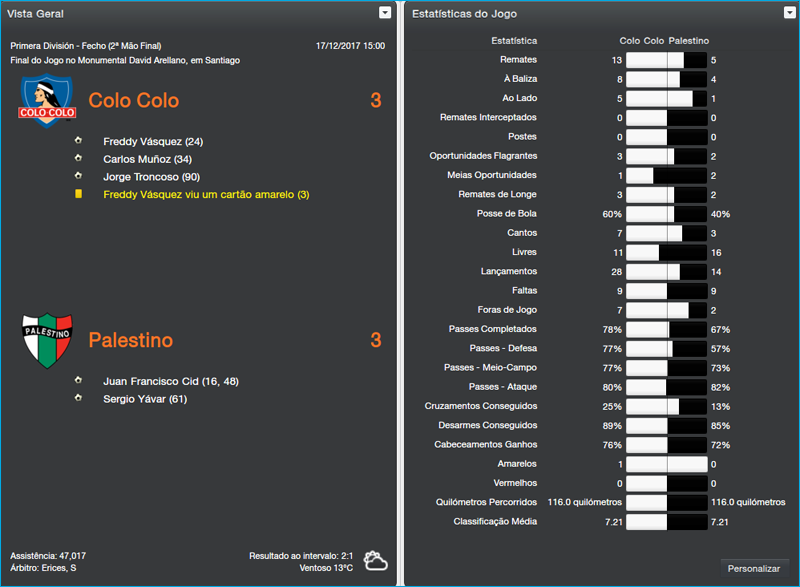
Task: Click the windy weather icon near Ventoso 13°C
Action: point(374,561)
